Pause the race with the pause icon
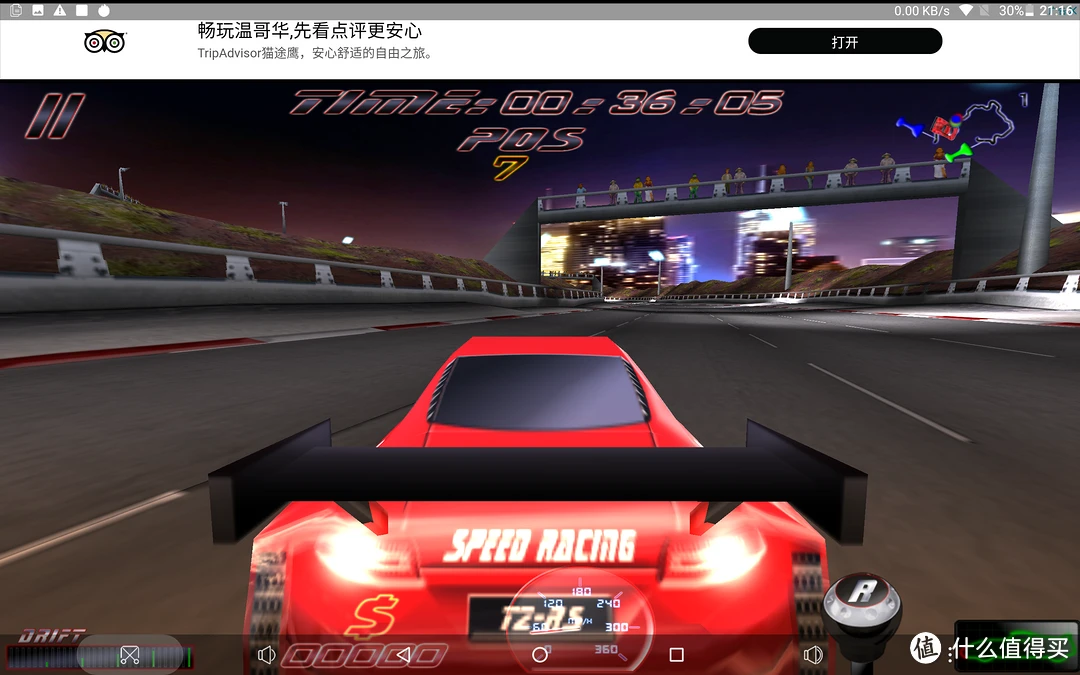Viewport: 1080px width, 675px height. [55, 116]
